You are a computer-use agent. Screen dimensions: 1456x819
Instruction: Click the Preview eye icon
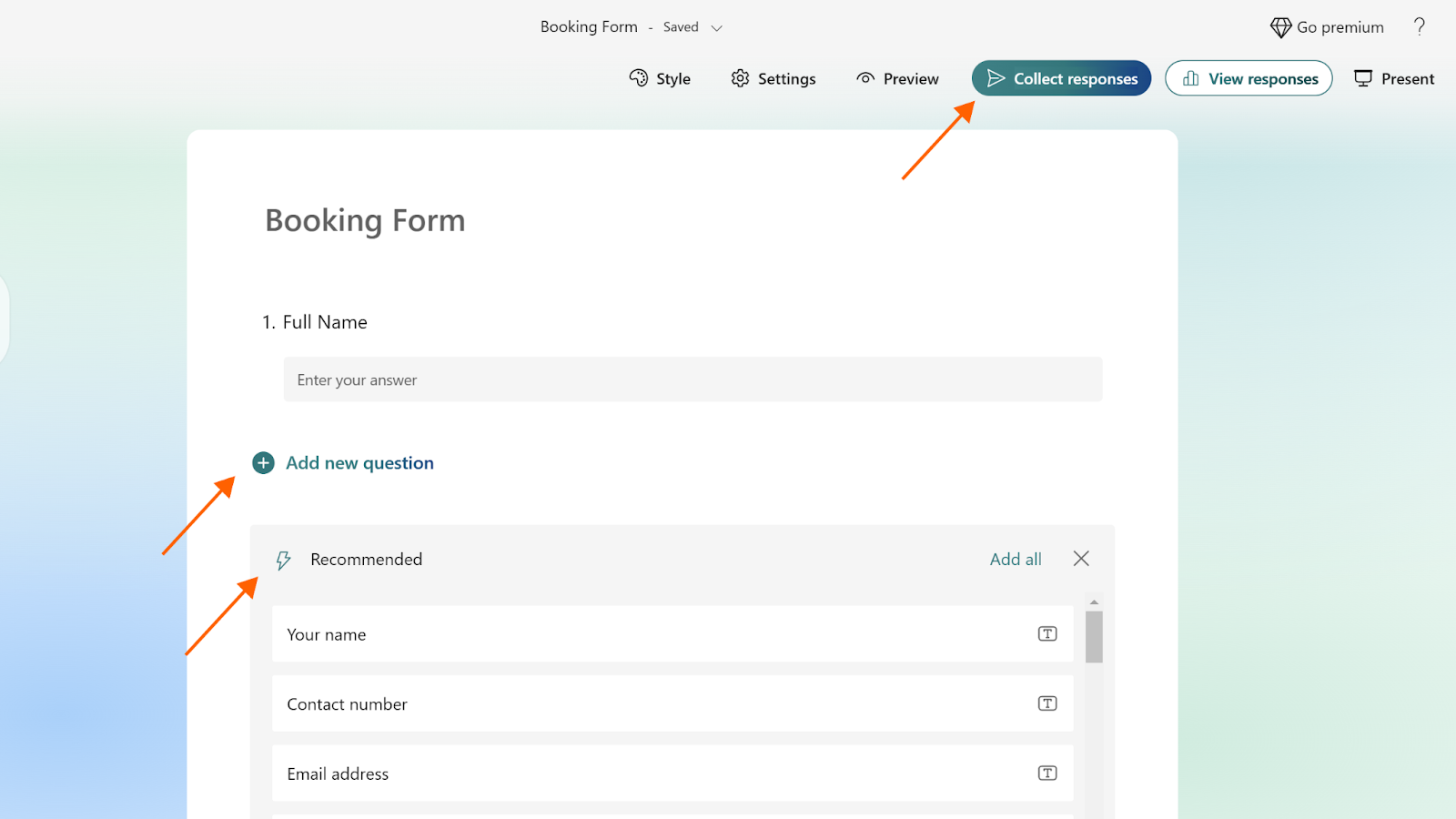865,78
